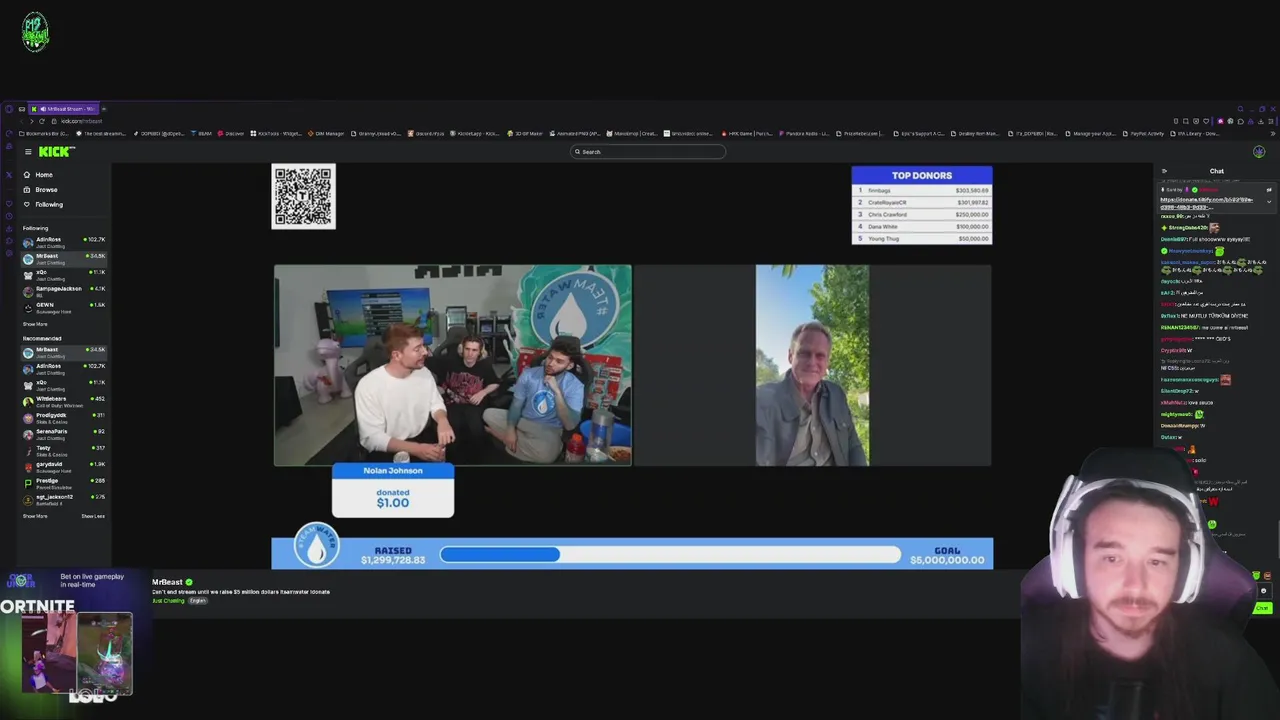The width and height of the screenshot is (1280, 720).
Task: Click the green KICK logo
Action: point(57,152)
